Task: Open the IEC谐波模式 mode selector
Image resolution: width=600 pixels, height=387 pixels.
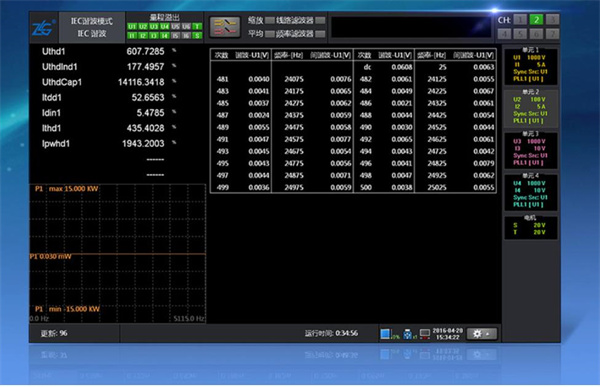Action: [92, 27]
